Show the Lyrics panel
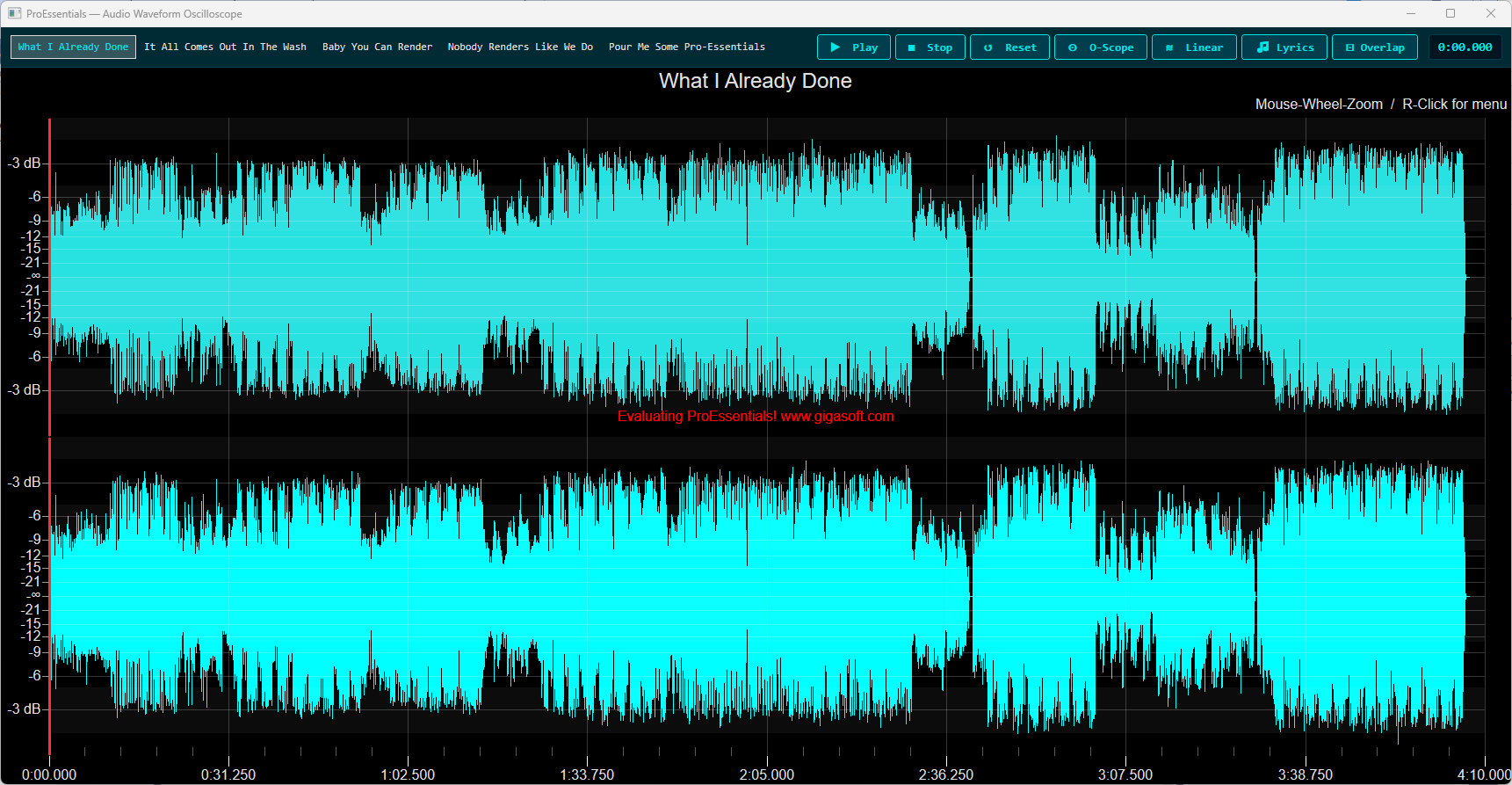Viewport: 1512px width, 785px height. pyautogui.click(x=1285, y=47)
